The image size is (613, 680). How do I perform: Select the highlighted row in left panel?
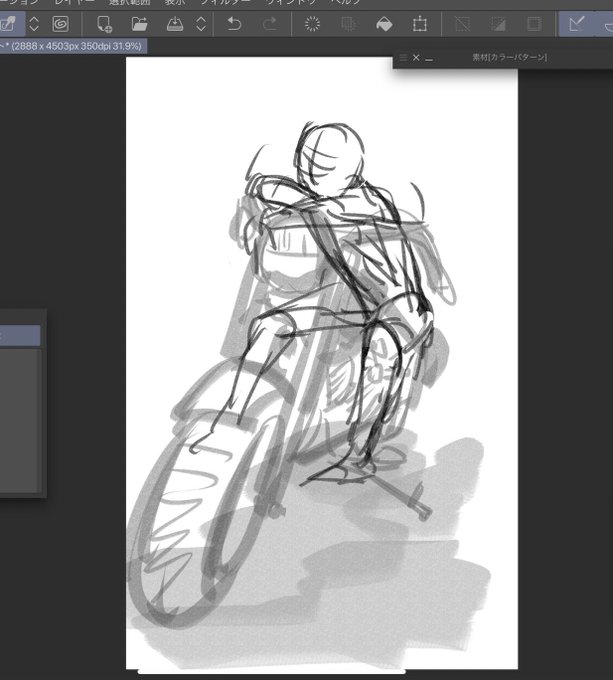coord(20,335)
